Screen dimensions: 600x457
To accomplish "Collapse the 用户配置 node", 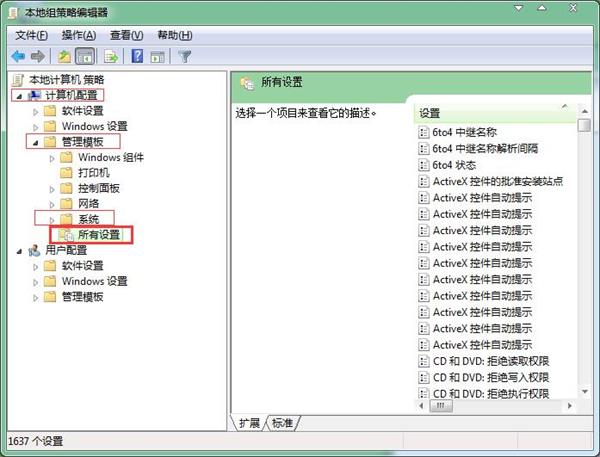I will tap(19, 251).
